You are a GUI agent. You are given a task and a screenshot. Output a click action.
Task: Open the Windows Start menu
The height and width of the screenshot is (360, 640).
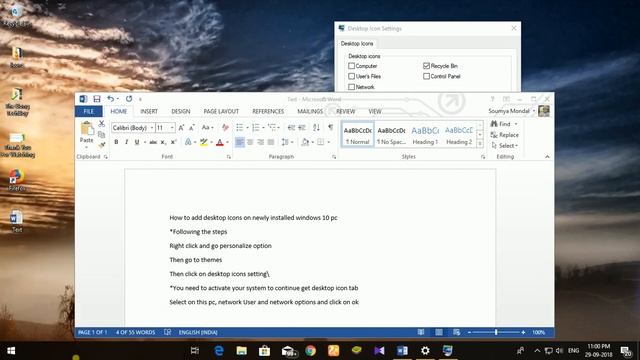[11, 351]
